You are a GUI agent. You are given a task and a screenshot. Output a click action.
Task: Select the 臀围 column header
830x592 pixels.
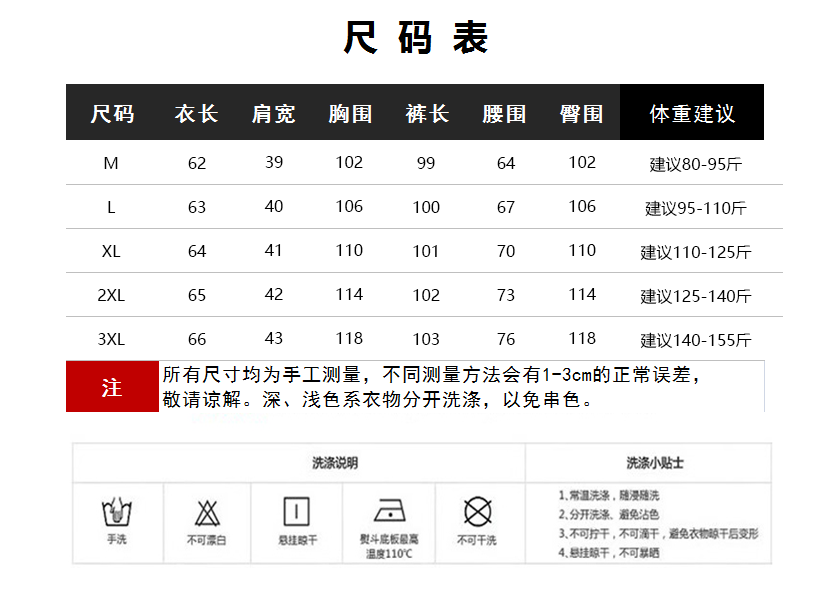(581, 114)
